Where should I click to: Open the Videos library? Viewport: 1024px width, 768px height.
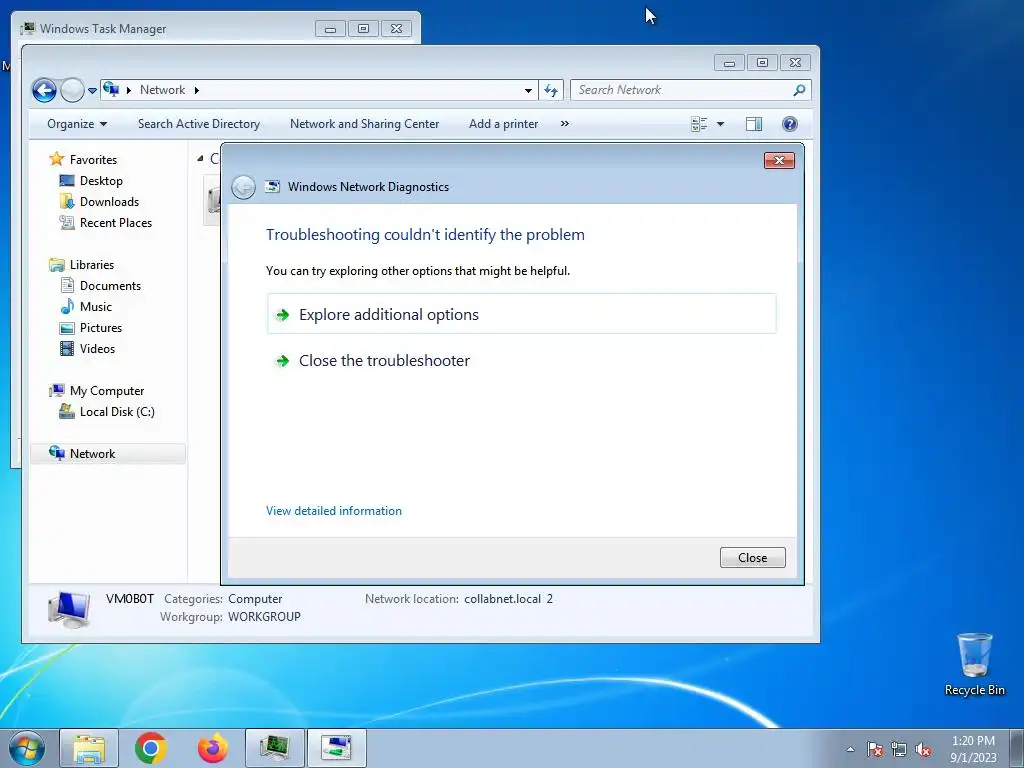(97, 349)
